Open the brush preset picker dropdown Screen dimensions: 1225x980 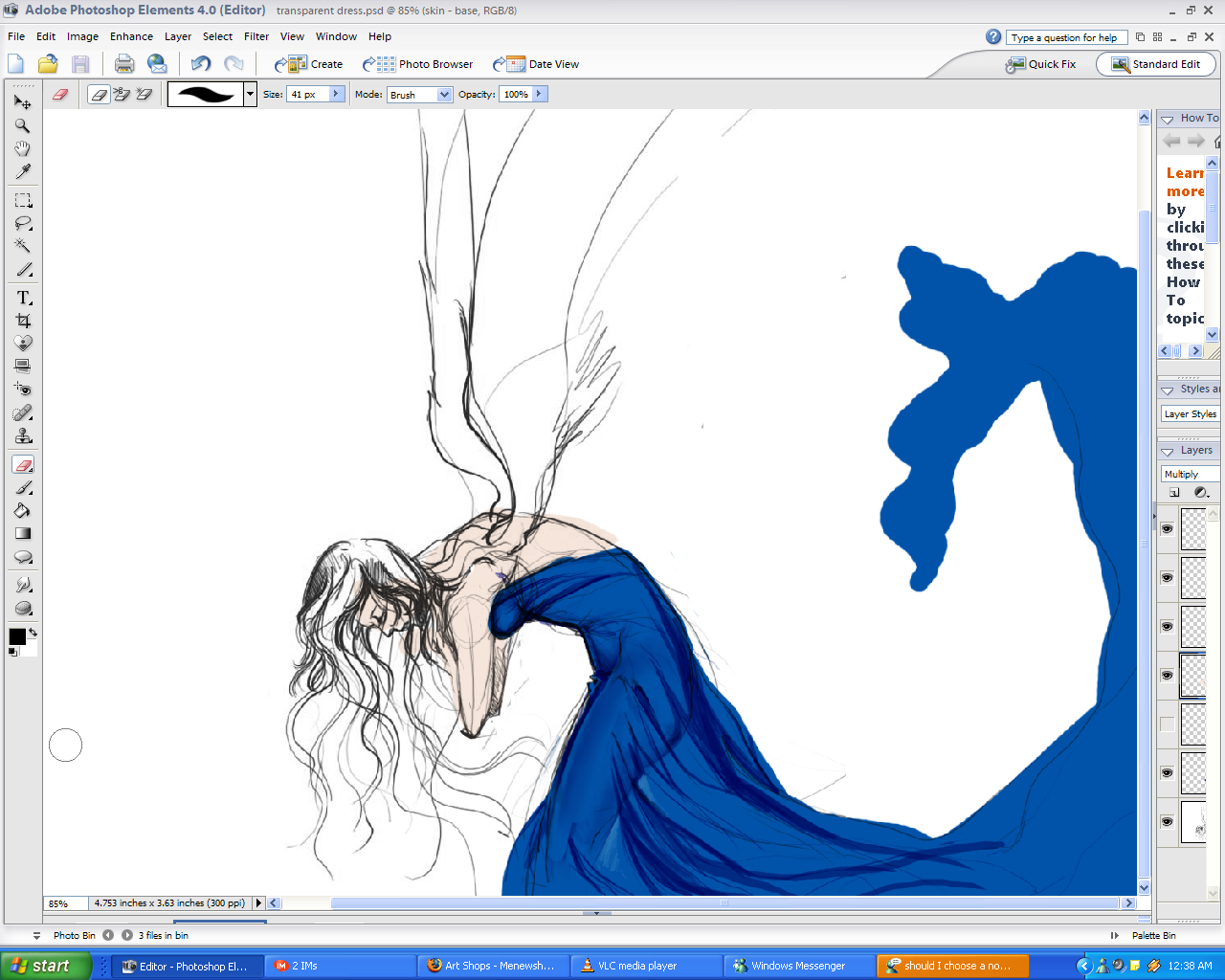250,94
